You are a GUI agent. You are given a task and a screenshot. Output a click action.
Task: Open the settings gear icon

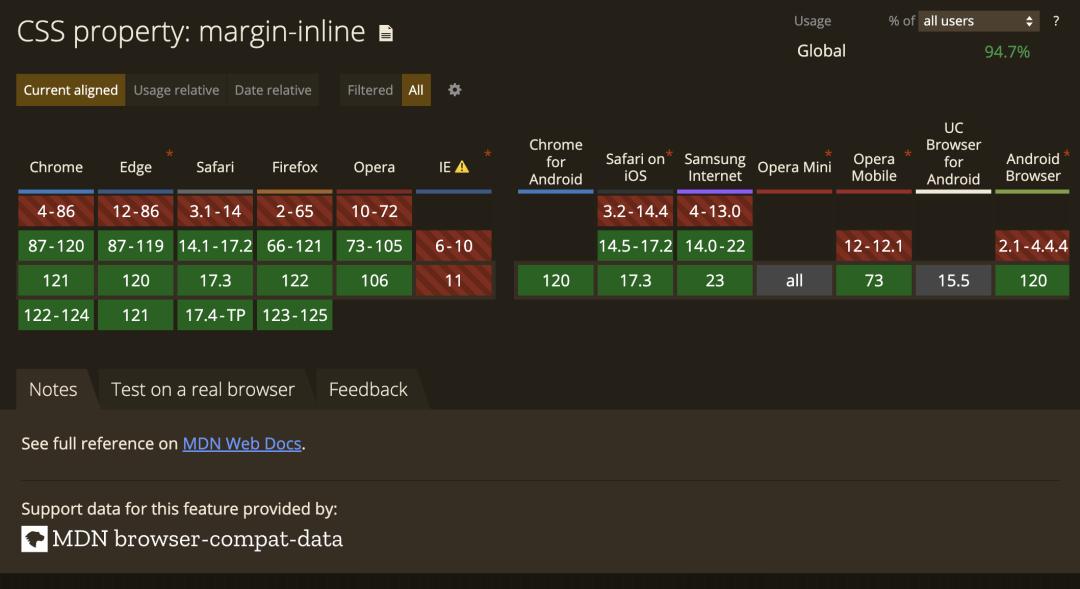pyautogui.click(x=455, y=90)
